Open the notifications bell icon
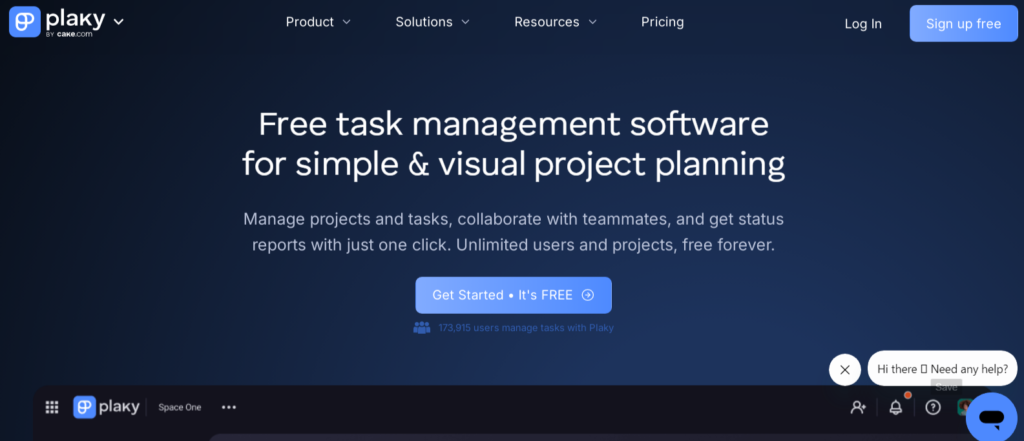This screenshot has width=1024, height=441. 896,407
